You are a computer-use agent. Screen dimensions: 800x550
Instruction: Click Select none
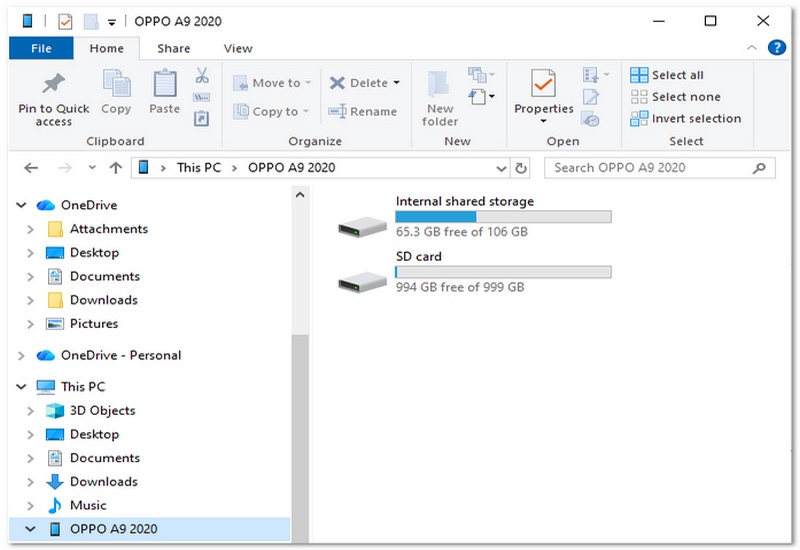pos(676,96)
